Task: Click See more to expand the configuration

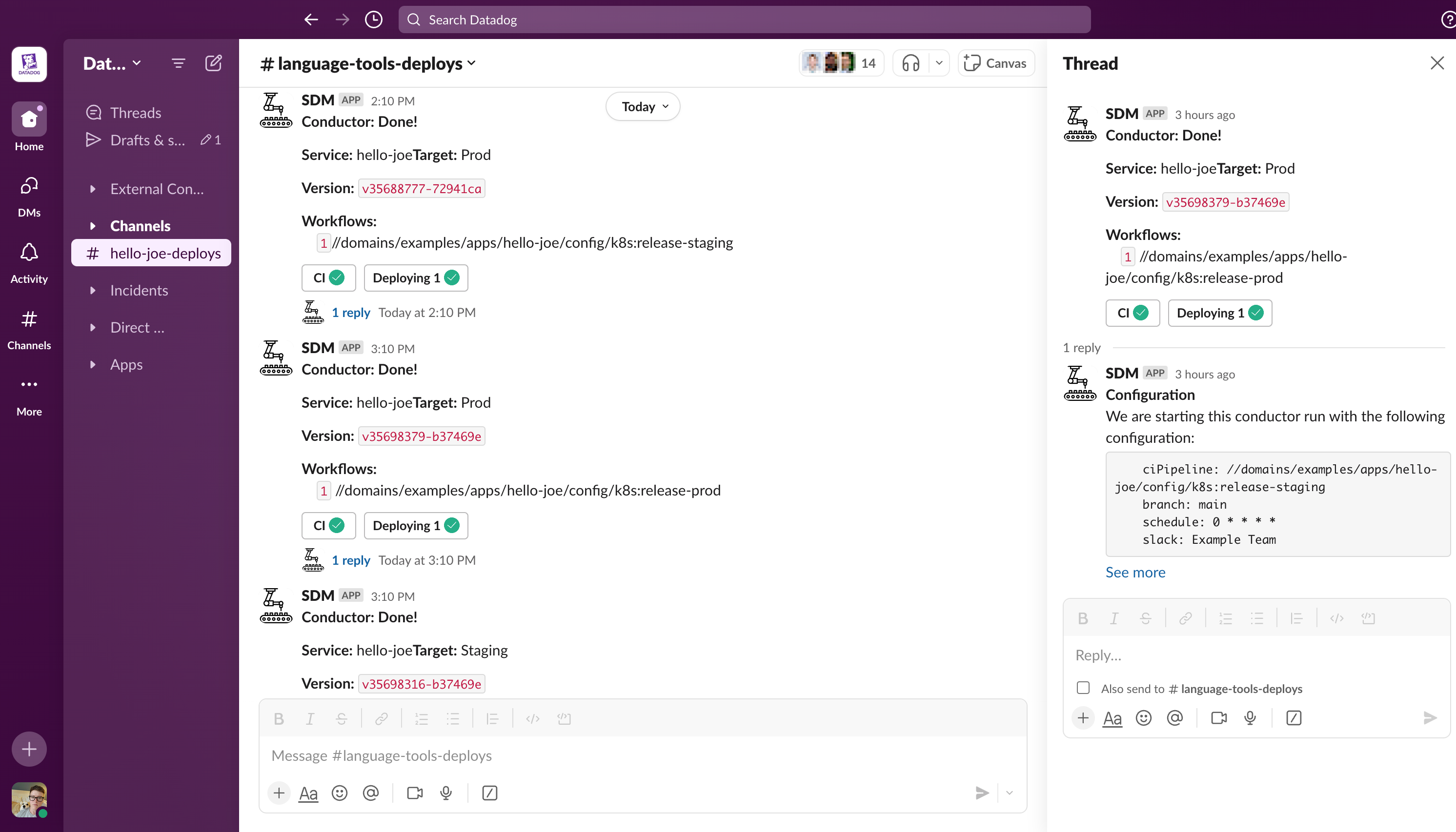Action: [x=1135, y=572]
